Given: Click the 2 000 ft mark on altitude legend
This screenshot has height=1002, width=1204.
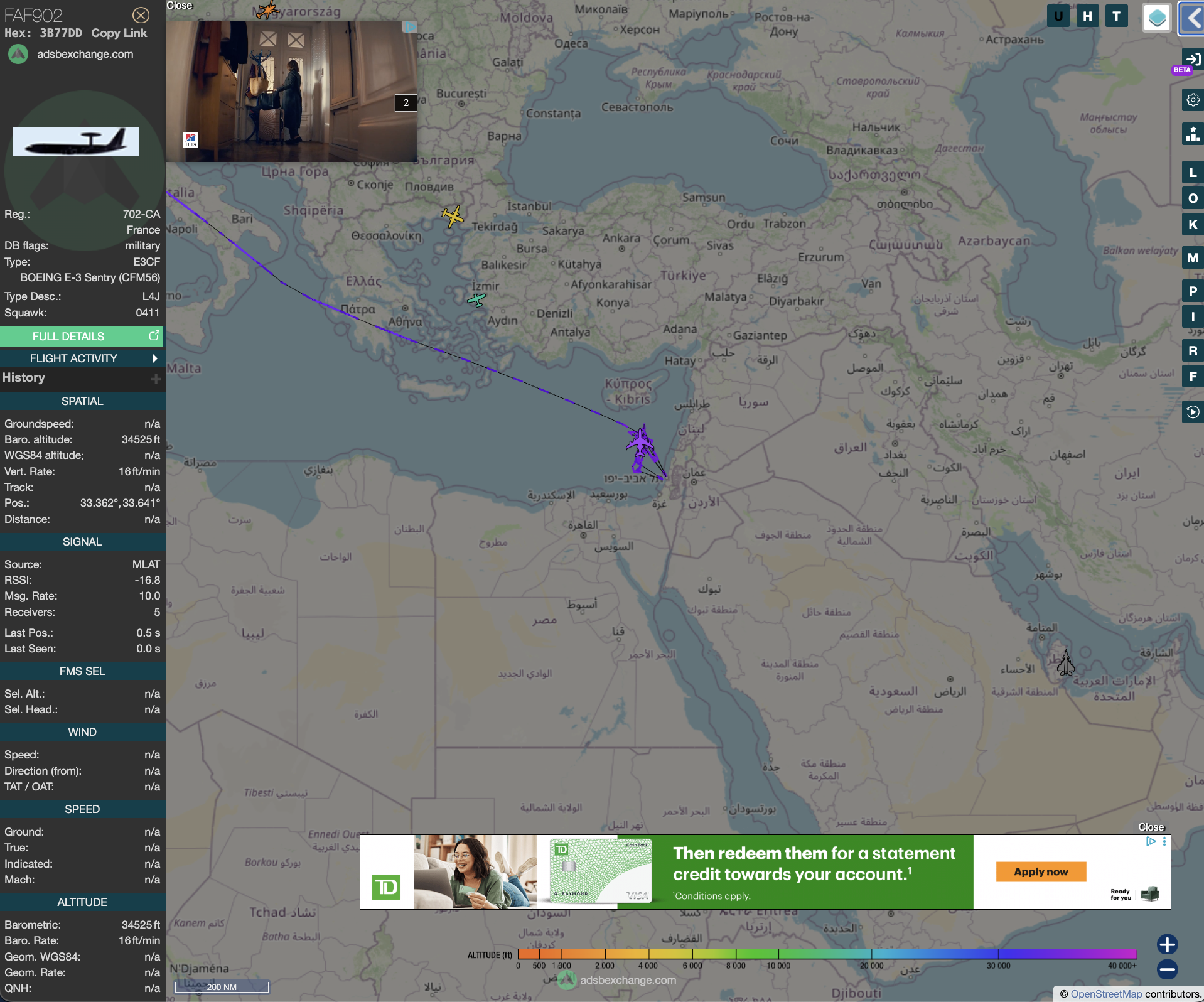Looking at the screenshot, I should [x=605, y=966].
